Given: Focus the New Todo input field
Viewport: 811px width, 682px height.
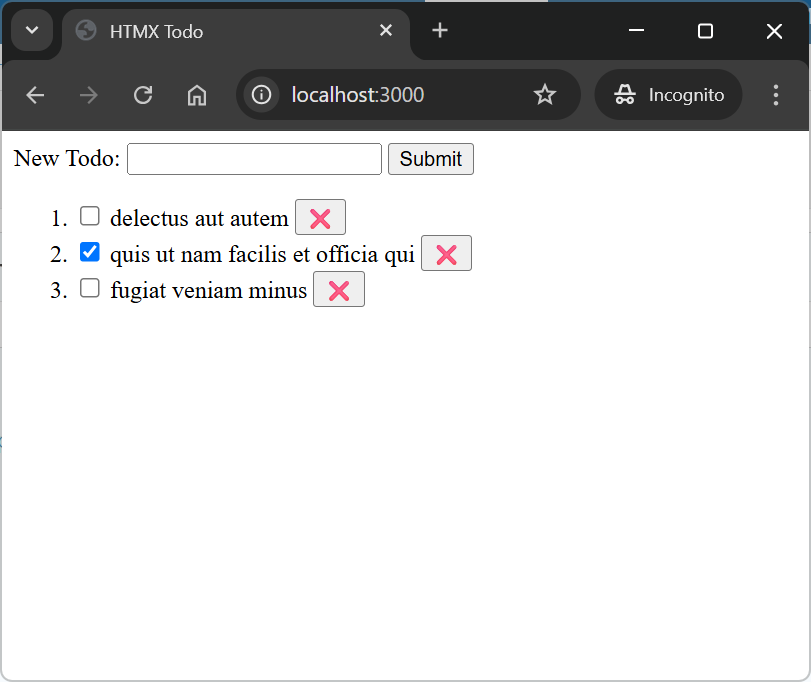Looking at the screenshot, I should coord(254,159).
